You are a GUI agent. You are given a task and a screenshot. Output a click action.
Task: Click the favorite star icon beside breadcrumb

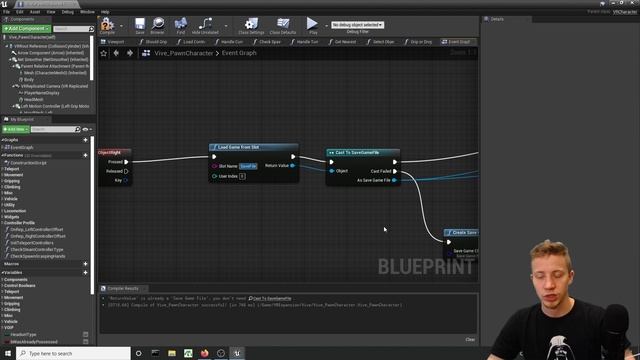coord(104,53)
